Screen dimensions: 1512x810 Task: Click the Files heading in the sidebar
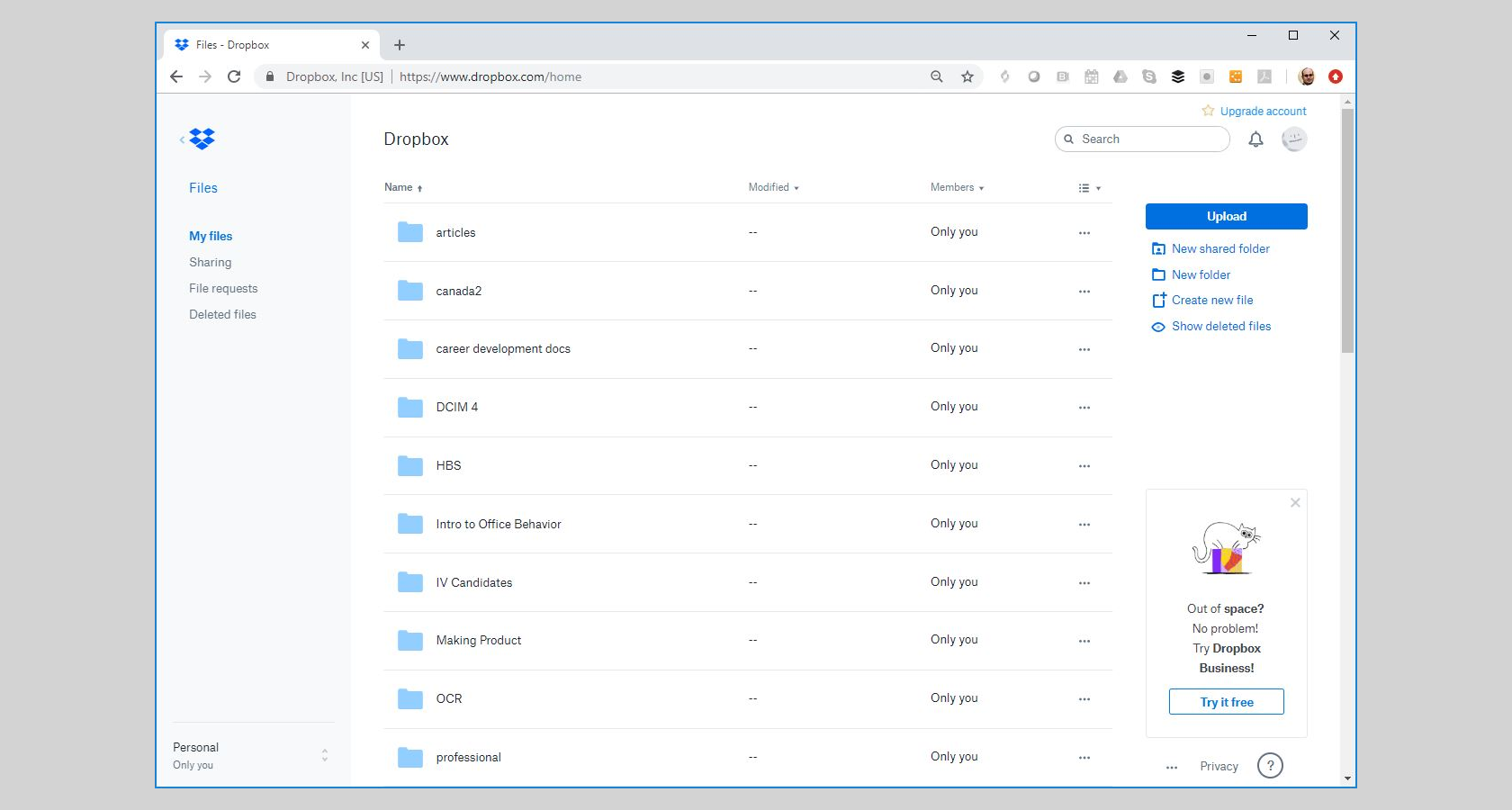(x=203, y=188)
